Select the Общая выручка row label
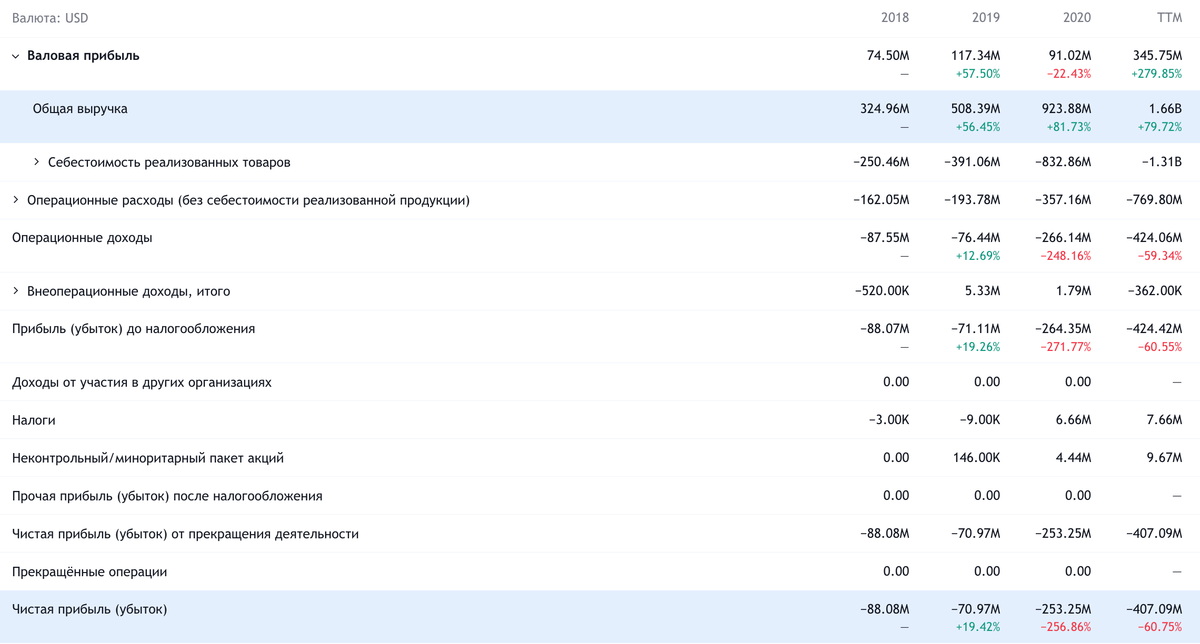1200x644 pixels. pyautogui.click(x=80, y=108)
